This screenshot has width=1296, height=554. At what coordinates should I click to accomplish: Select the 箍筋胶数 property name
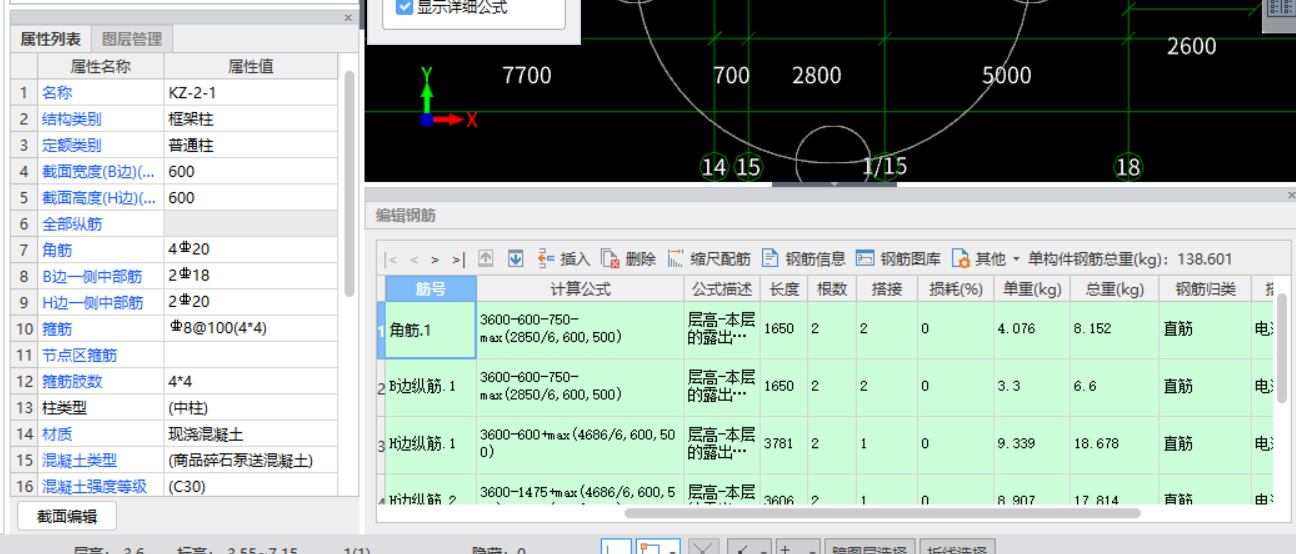71,382
